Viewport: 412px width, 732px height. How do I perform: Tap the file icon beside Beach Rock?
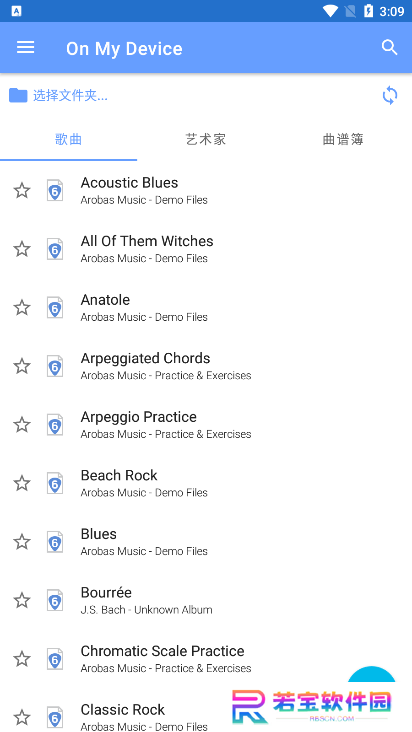[55, 483]
